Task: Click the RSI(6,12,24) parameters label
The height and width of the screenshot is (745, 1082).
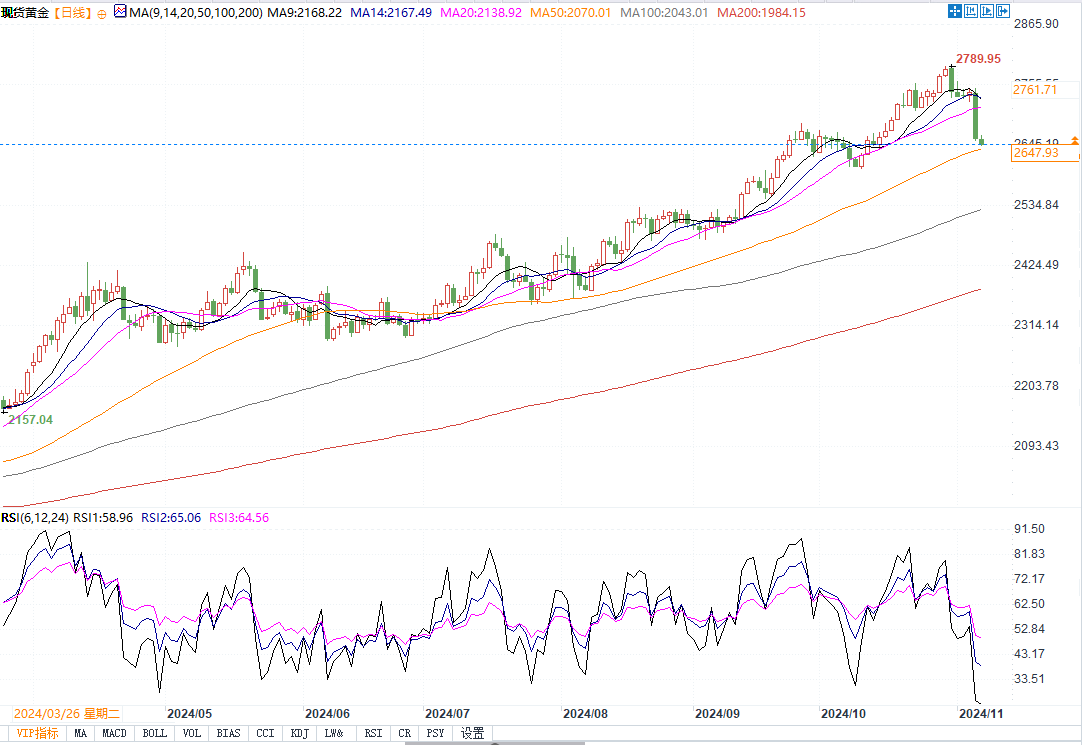Action: [34, 518]
